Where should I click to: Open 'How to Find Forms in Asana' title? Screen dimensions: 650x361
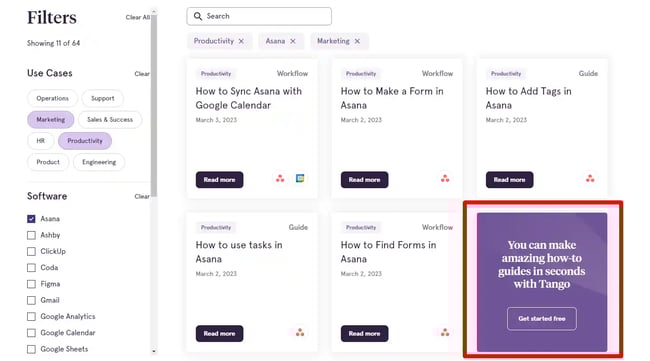(x=388, y=252)
